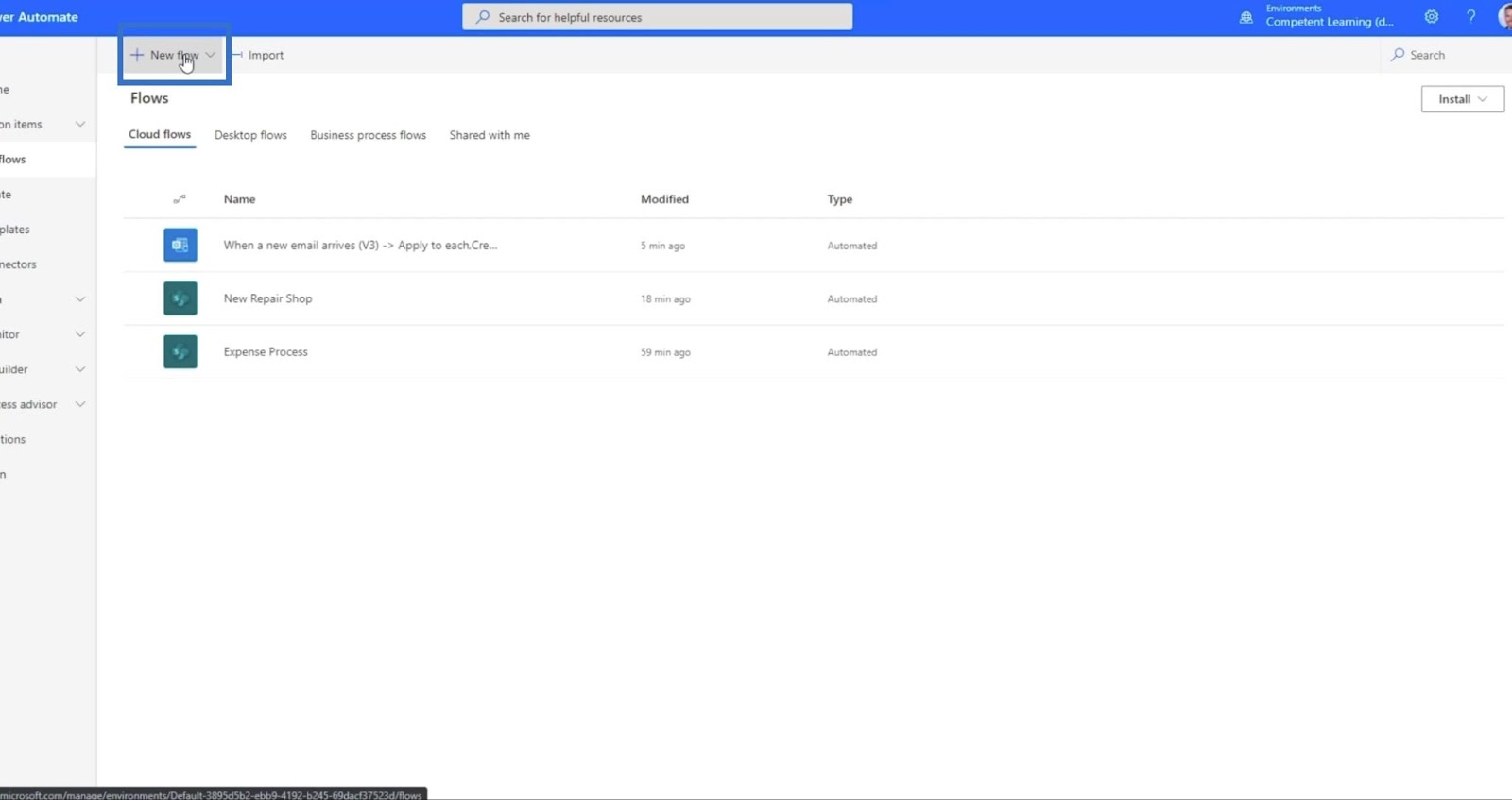The width and height of the screenshot is (1512, 800).
Task: Switch to Business process flows tab
Action: [368, 135]
